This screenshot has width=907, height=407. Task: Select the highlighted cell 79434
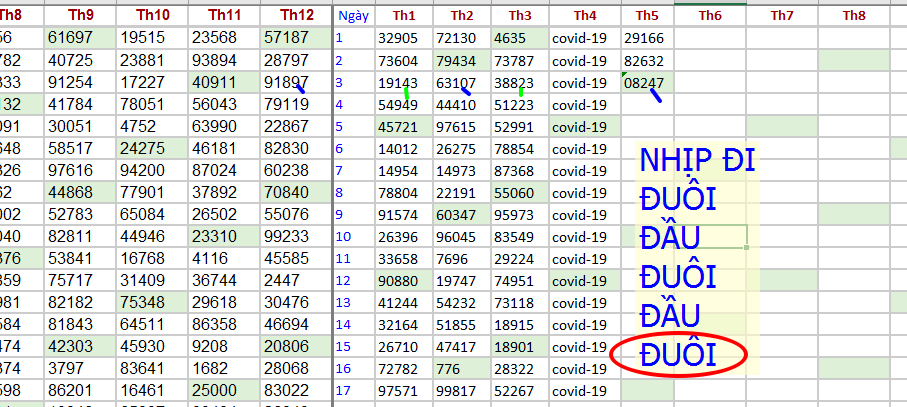point(462,61)
